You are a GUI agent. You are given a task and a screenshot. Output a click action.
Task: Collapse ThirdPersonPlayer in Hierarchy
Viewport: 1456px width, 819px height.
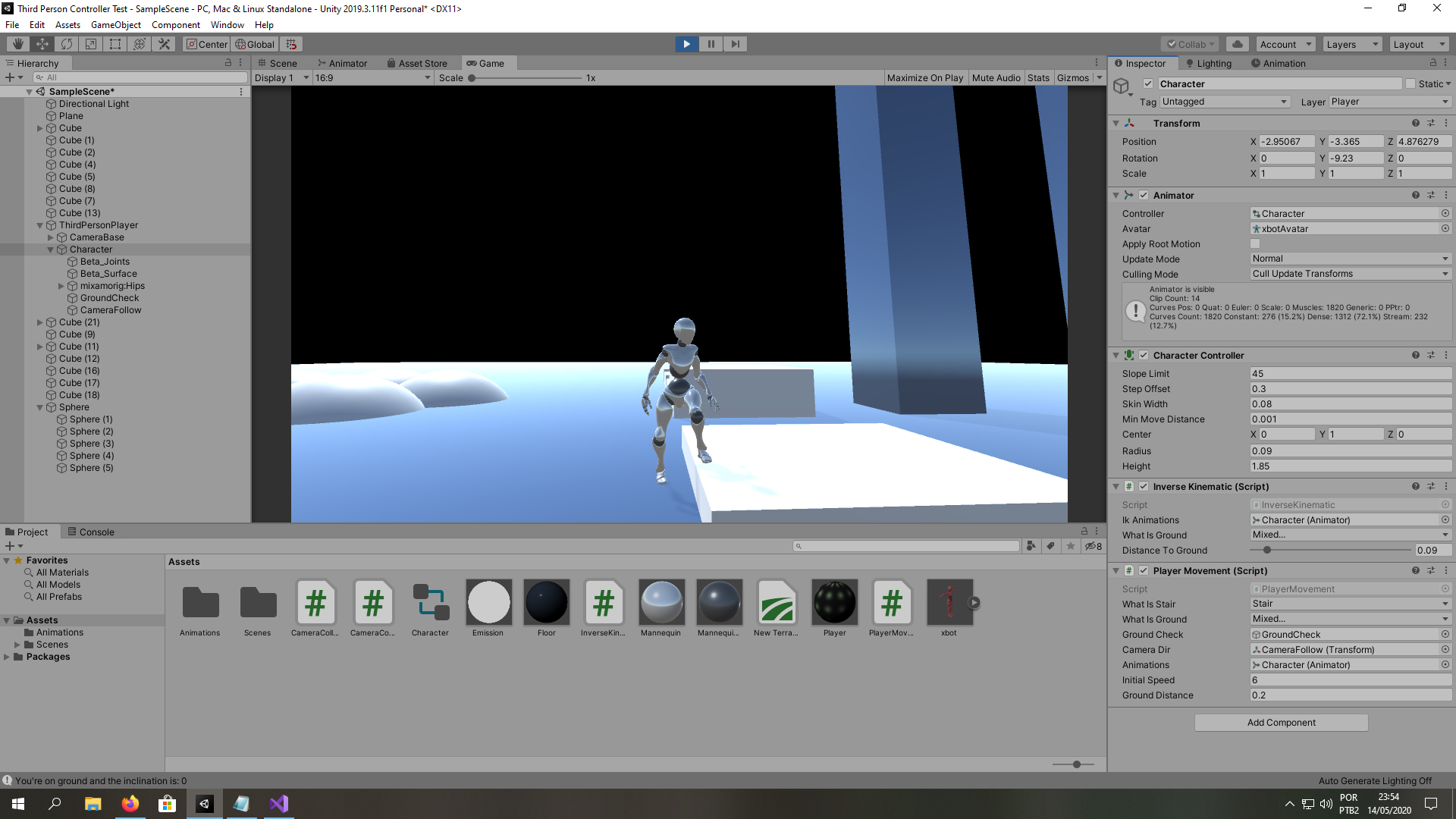coord(40,225)
